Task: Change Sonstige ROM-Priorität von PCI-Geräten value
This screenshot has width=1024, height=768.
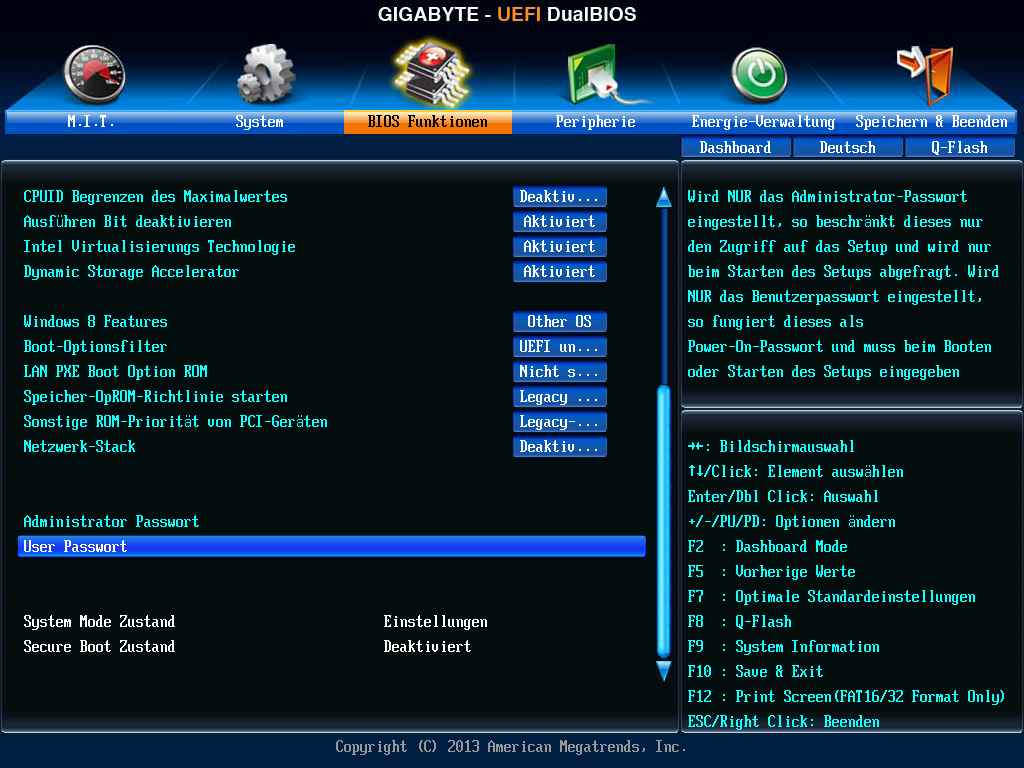Action: 560,422
